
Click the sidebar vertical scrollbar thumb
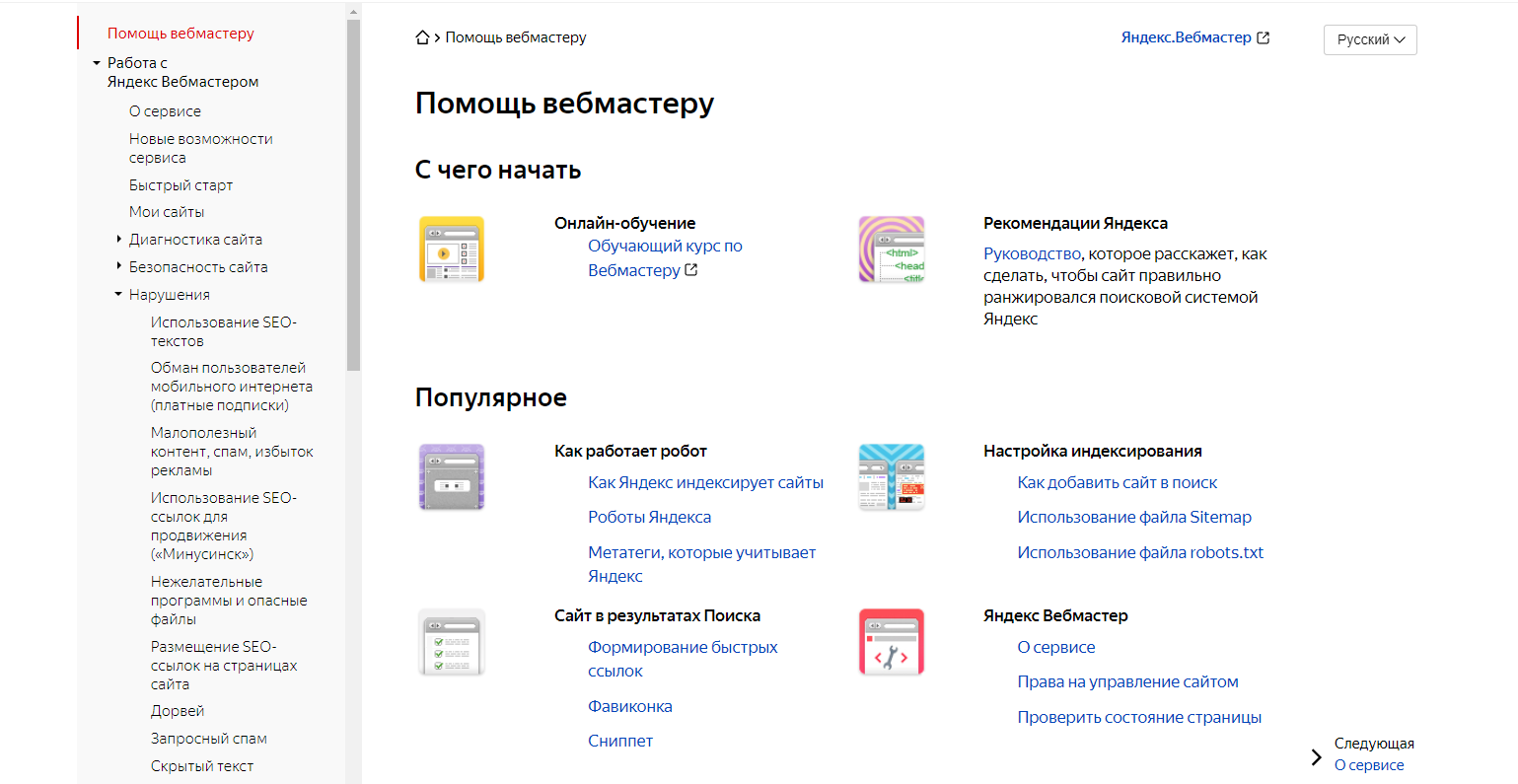point(353,195)
